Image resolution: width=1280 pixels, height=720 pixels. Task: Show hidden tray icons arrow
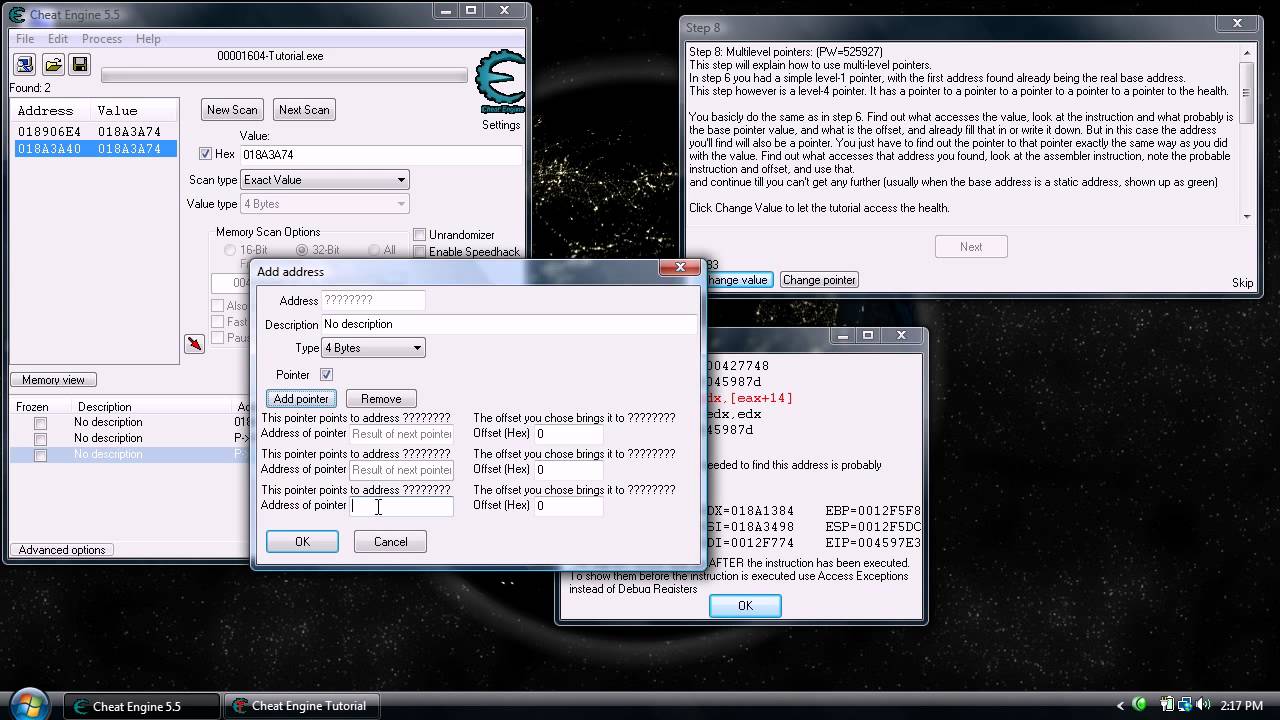pos(1120,706)
